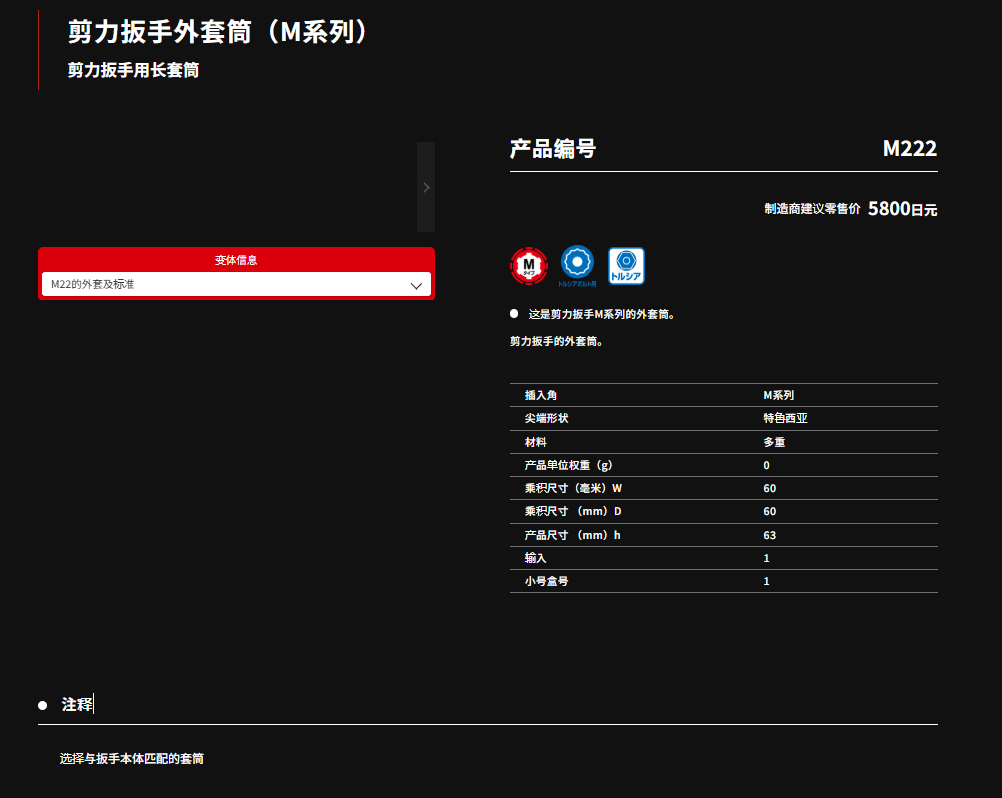Click the round blue Torcia bolt icon
Viewport: 1002px width, 798px height.
tap(577, 265)
